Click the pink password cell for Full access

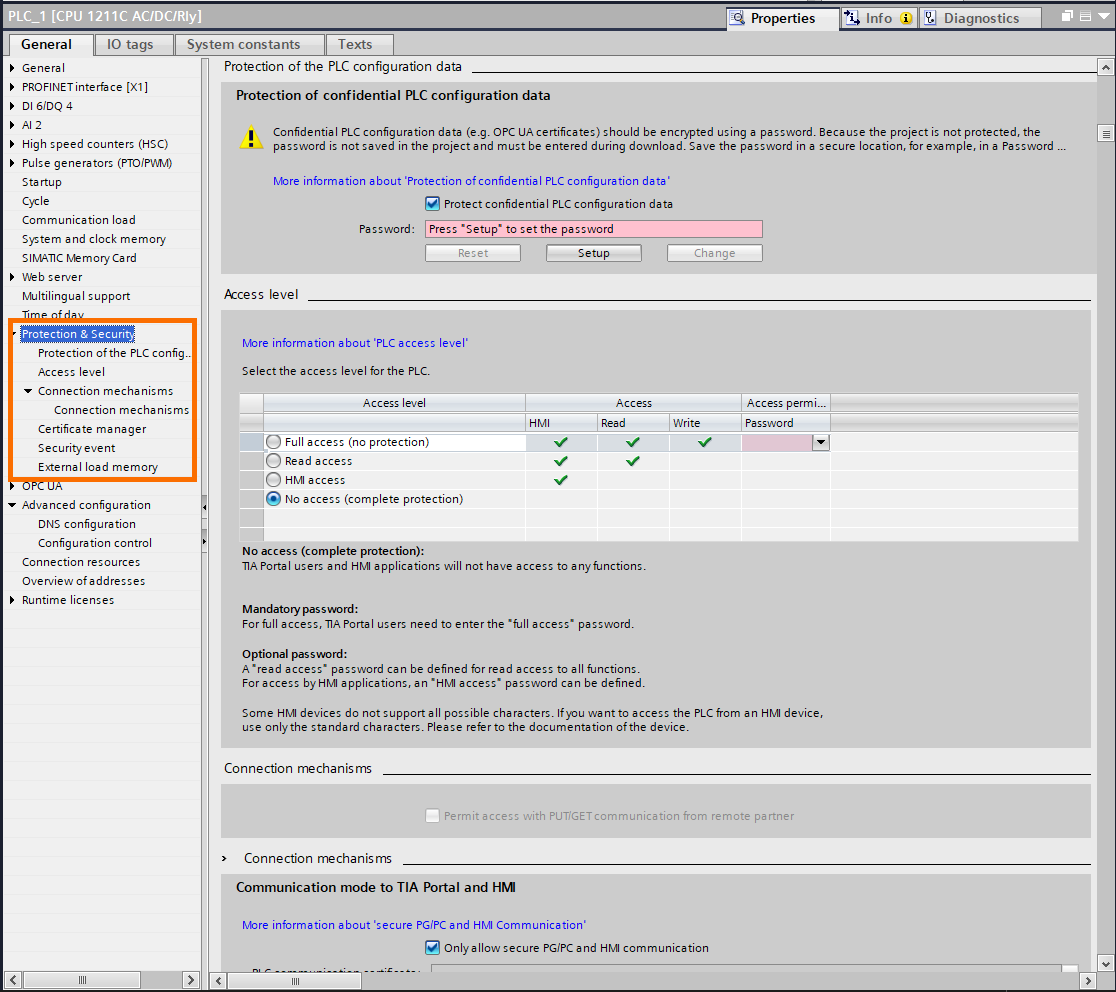[x=777, y=443]
